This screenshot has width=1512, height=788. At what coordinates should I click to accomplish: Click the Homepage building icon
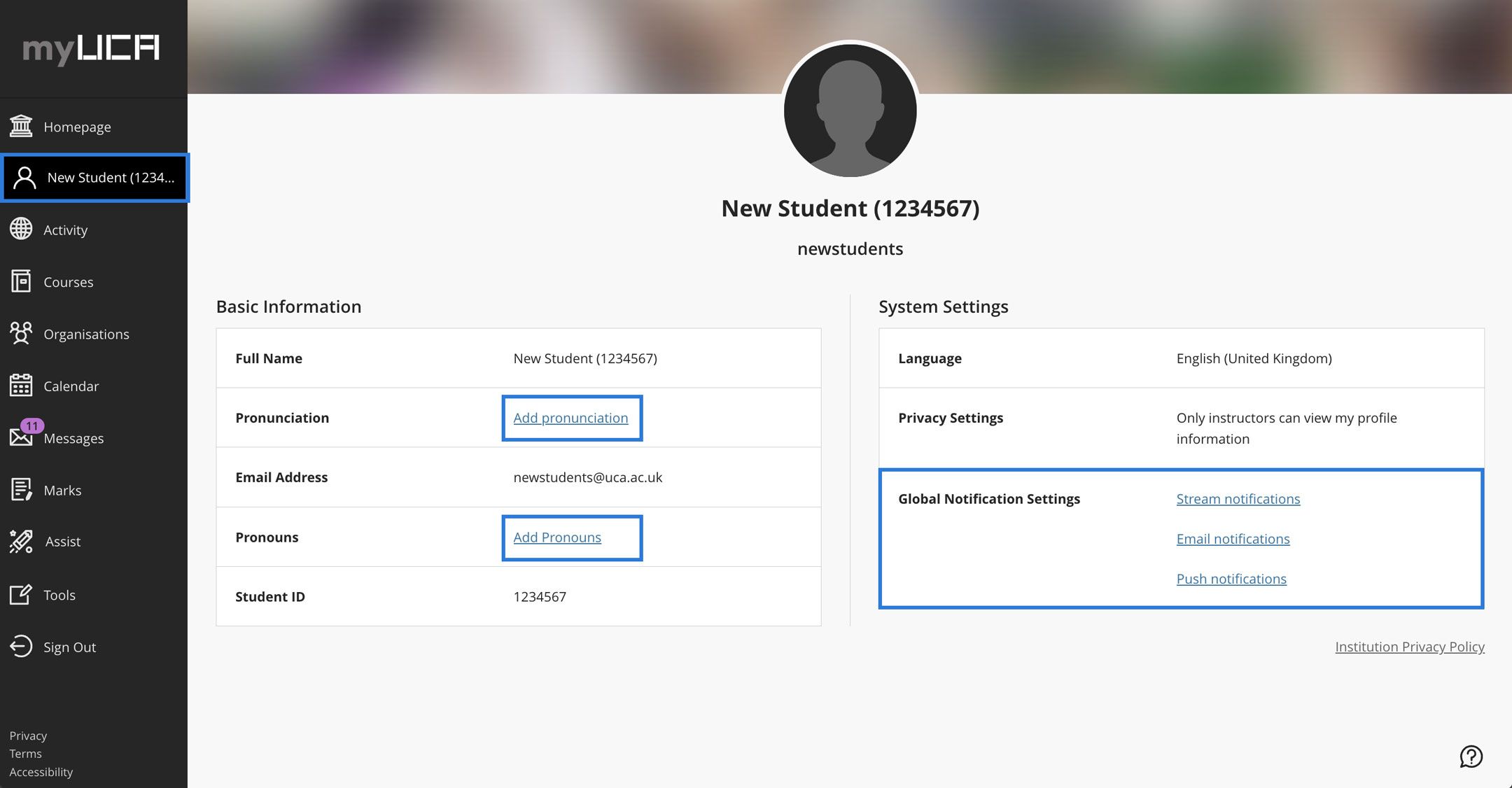(21, 127)
